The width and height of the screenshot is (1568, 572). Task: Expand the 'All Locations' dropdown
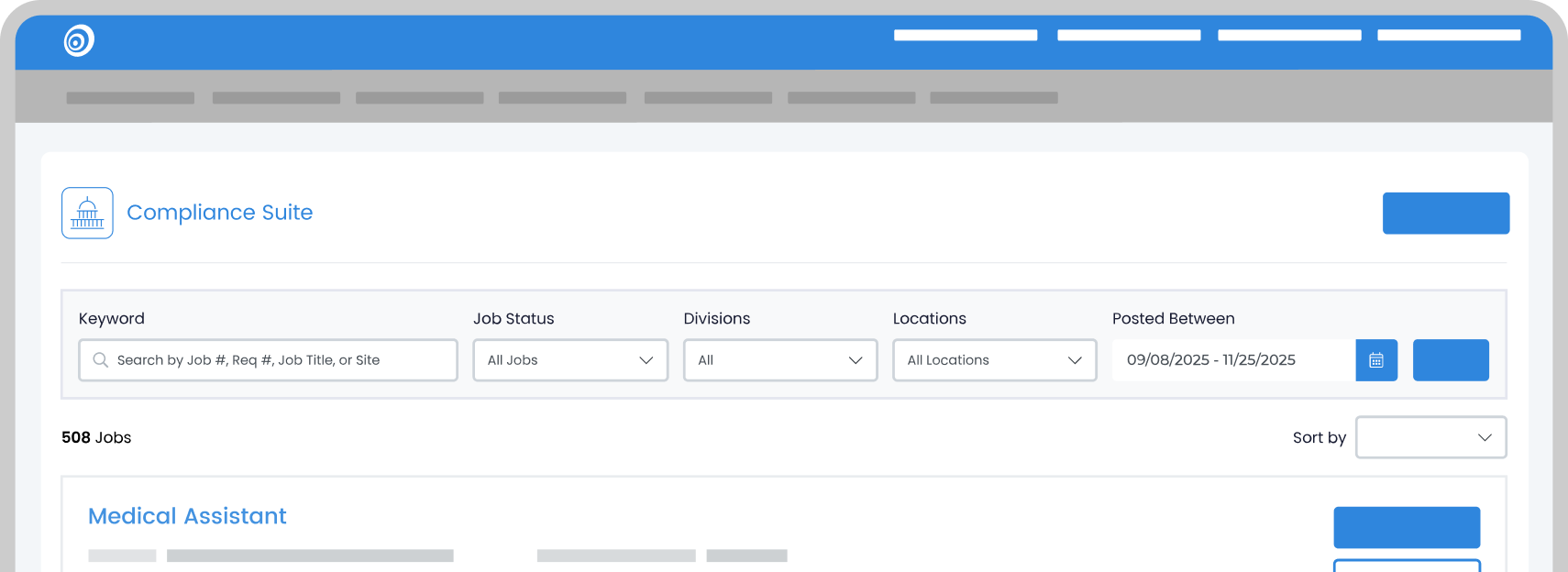(994, 360)
